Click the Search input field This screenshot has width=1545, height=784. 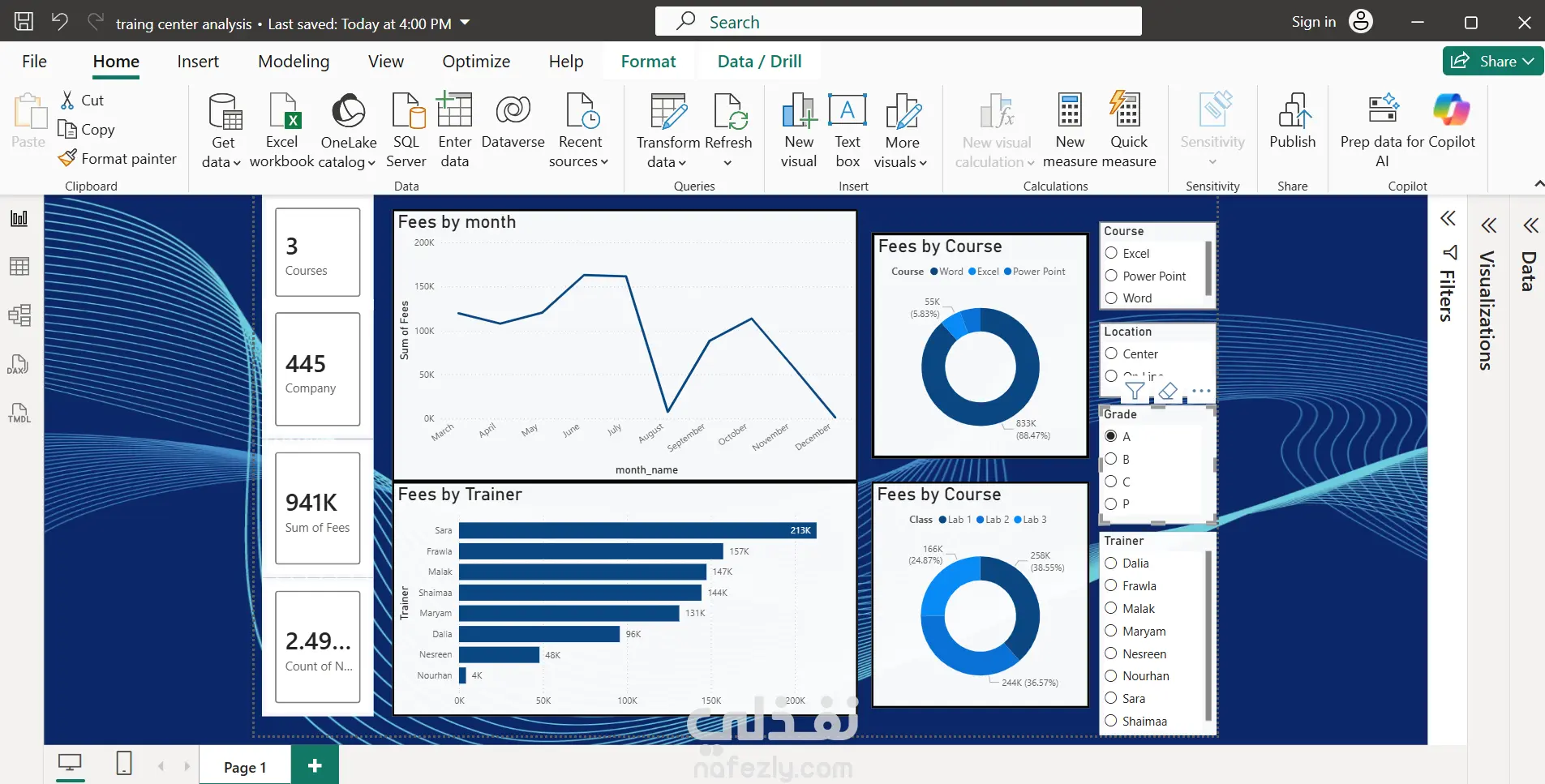[x=898, y=22]
